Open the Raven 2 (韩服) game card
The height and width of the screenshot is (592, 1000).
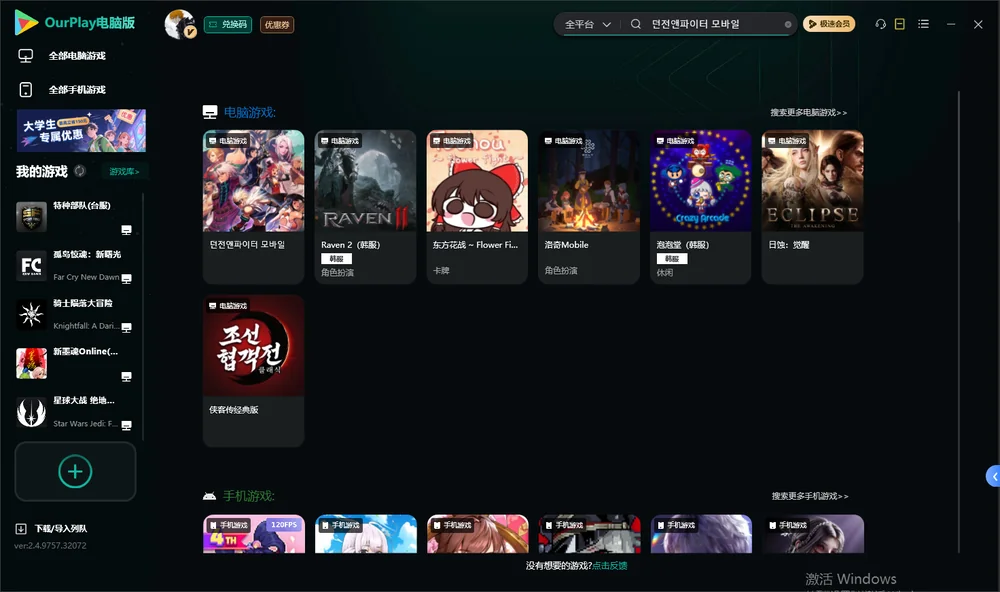pos(365,207)
